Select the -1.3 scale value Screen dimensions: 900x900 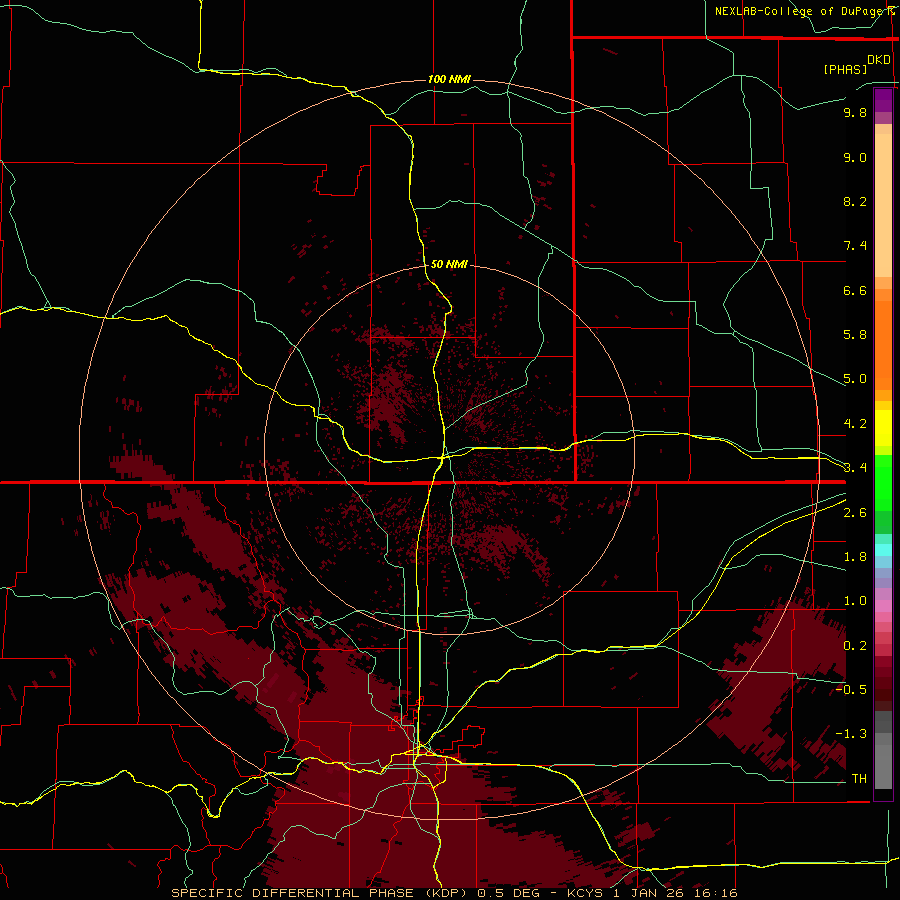tap(851, 734)
